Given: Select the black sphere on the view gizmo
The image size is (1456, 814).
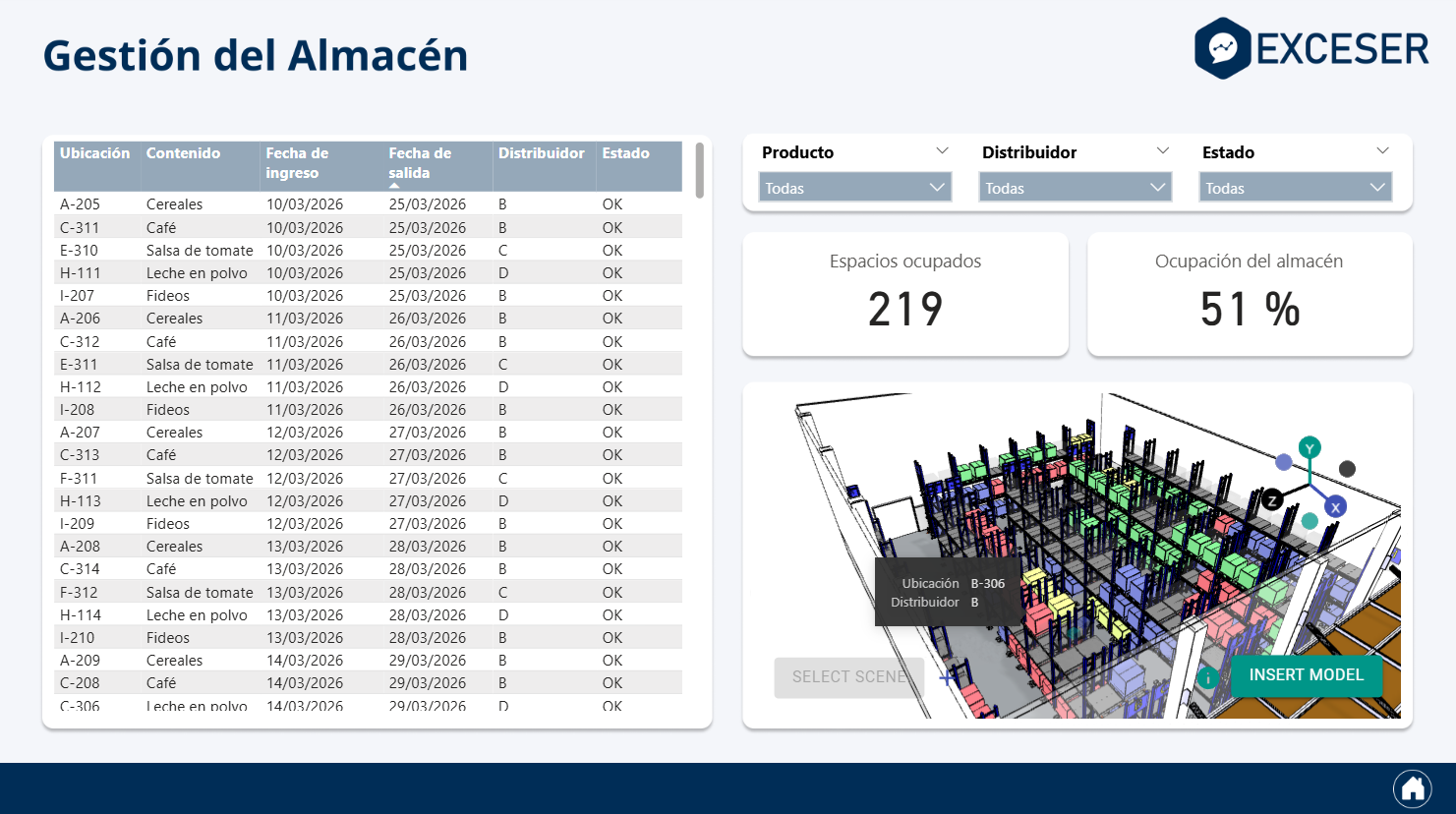Looking at the screenshot, I should [x=1347, y=469].
